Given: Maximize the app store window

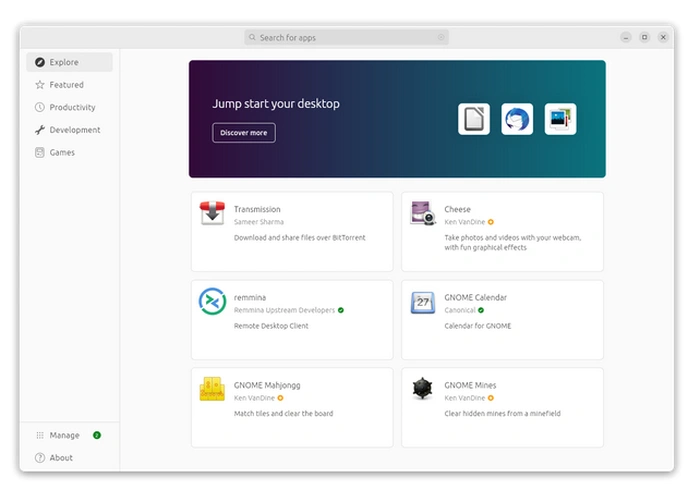Looking at the screenshot, I should pos(645,37).
